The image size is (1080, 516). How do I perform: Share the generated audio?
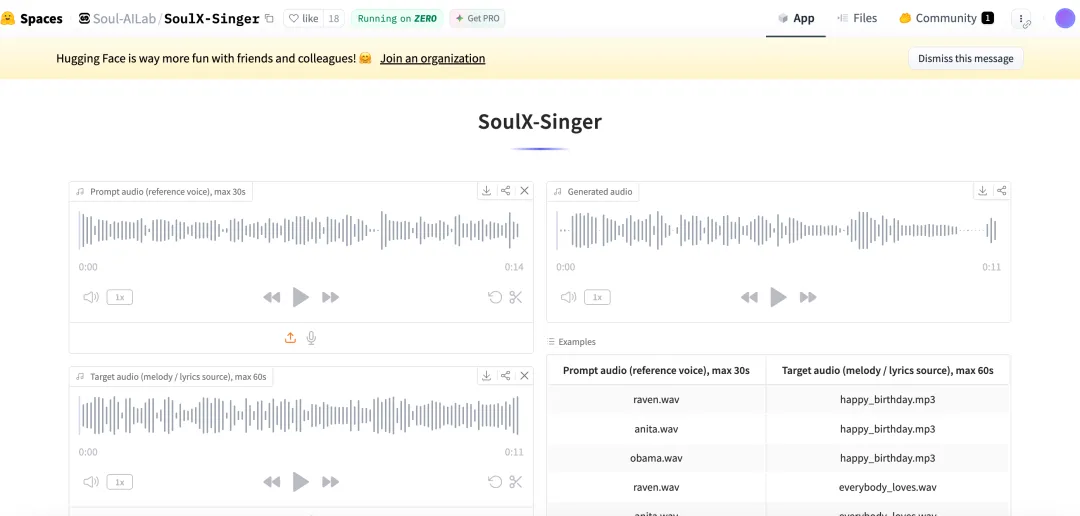1001,191
